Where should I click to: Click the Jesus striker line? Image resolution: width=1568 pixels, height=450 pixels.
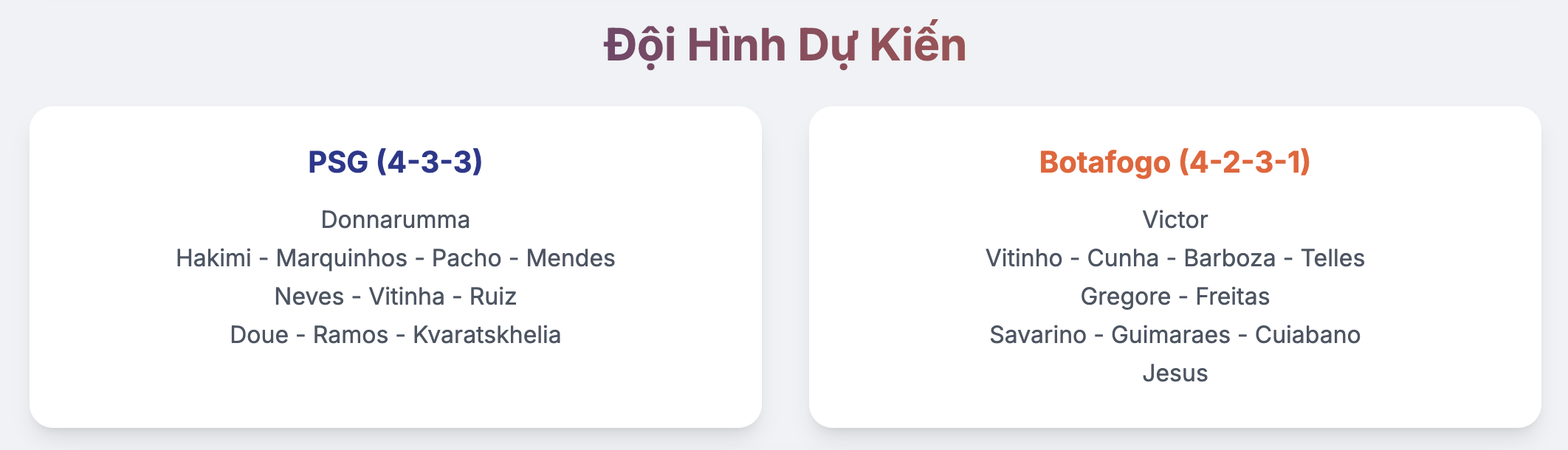(x=1175, y=373)
